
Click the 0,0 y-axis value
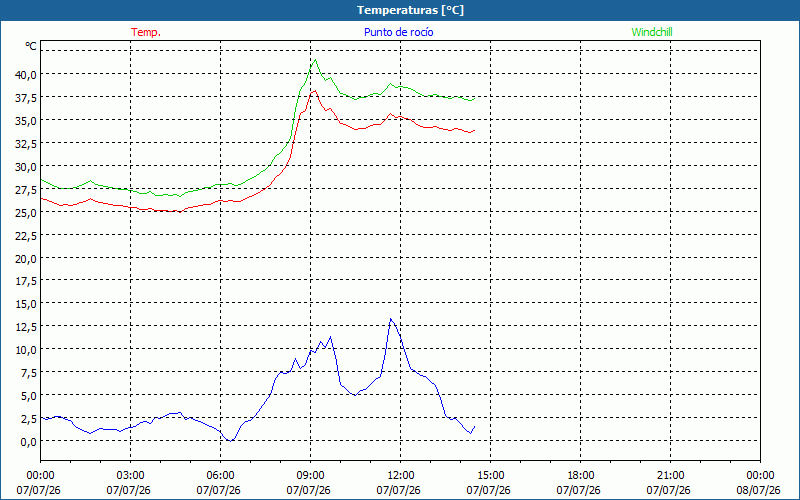pyautogui.click(x=29, y=441)
